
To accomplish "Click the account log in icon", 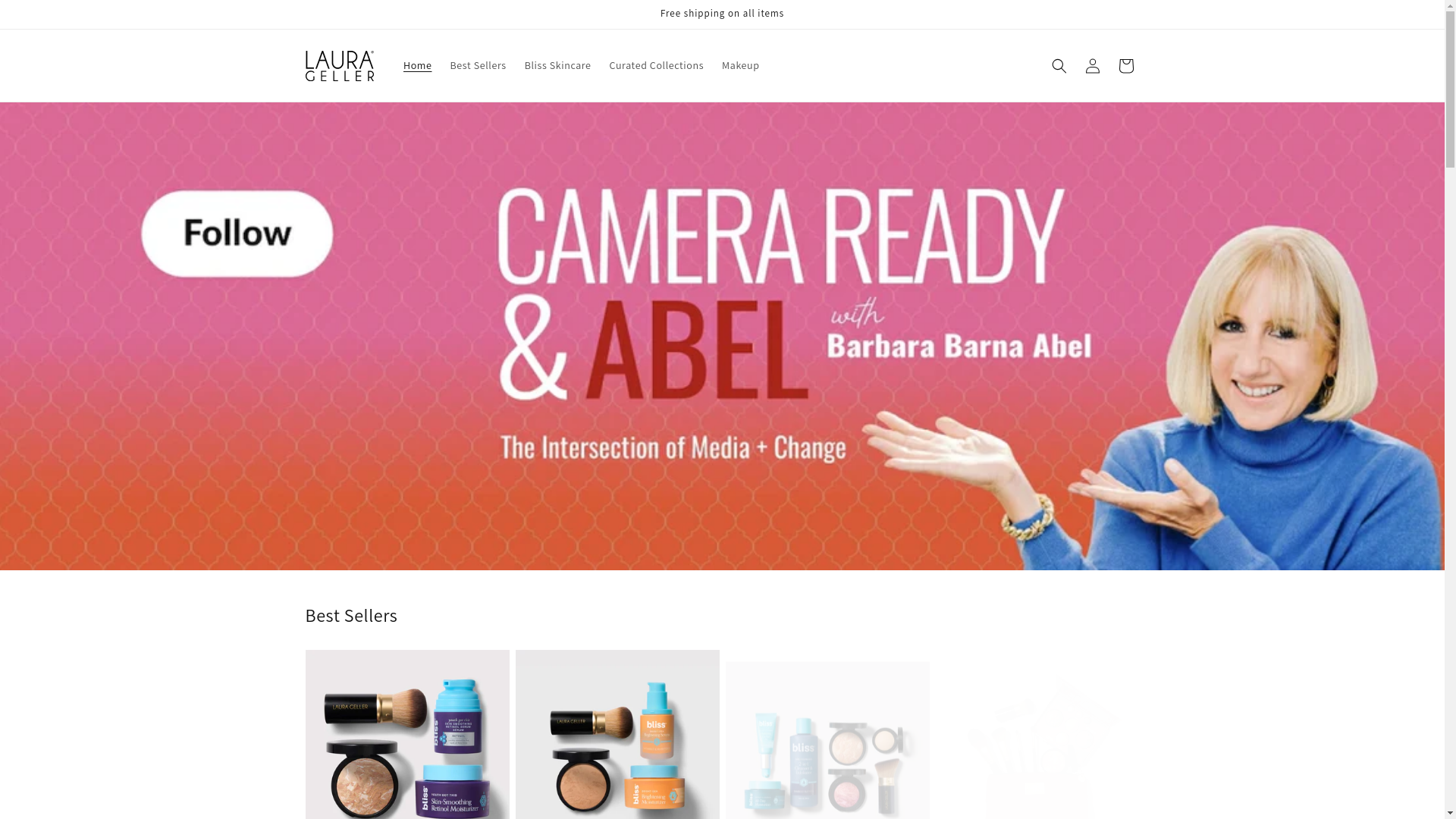I will [x=1092, y=66].
